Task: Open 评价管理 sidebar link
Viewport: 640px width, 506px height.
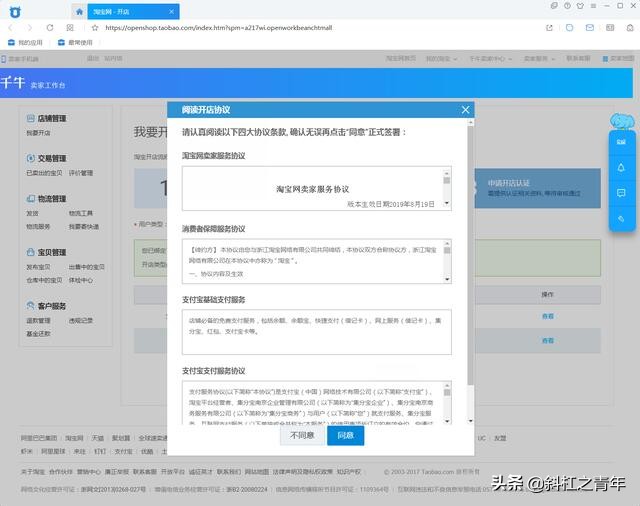Action: click(x=81, y=173)
